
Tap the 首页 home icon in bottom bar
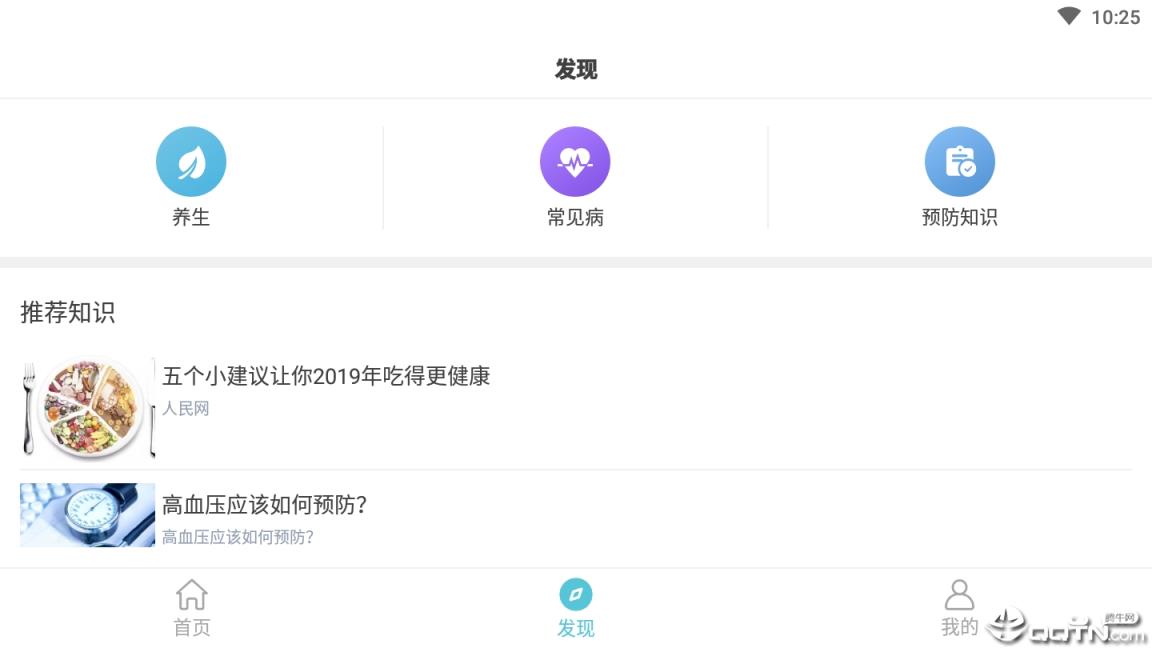[191, 594]
